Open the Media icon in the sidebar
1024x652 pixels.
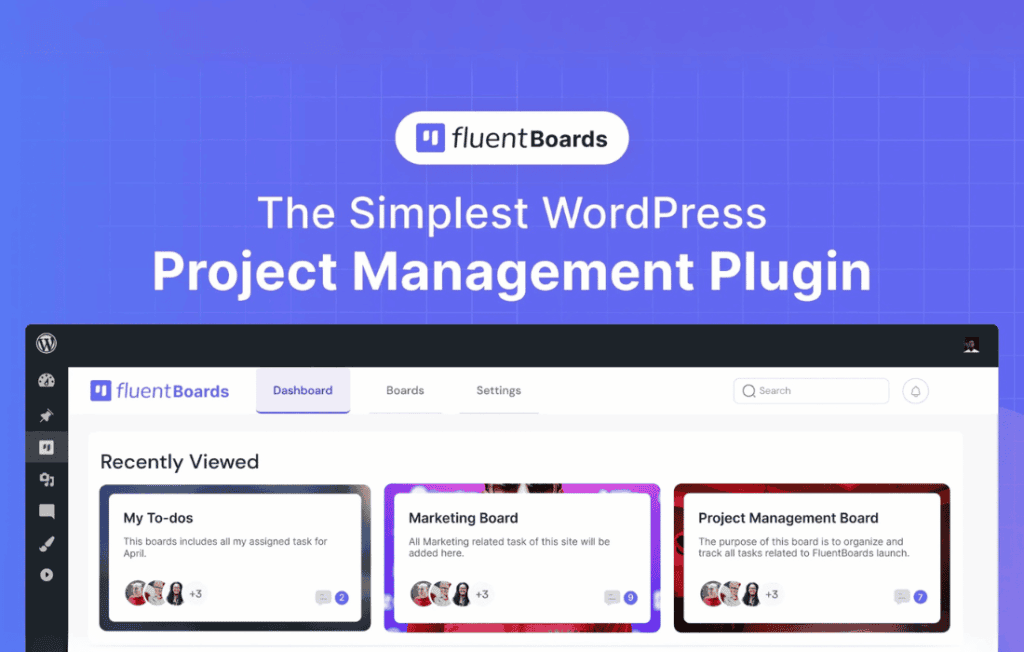pyautogui.click(x=46, y=480)
